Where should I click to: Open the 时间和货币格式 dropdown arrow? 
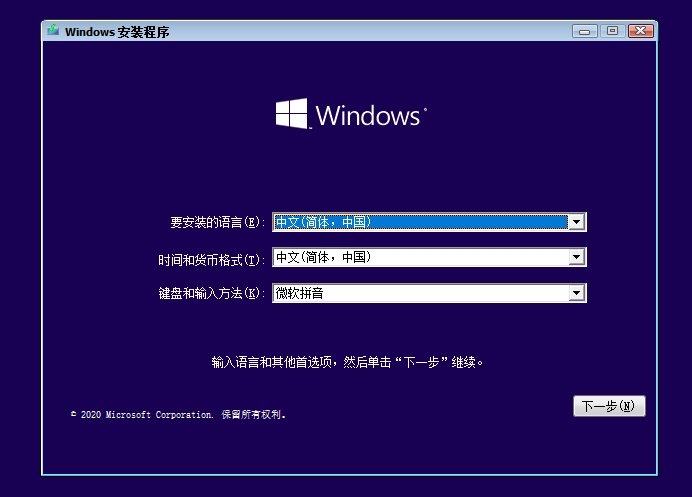(x=576, y=257)
